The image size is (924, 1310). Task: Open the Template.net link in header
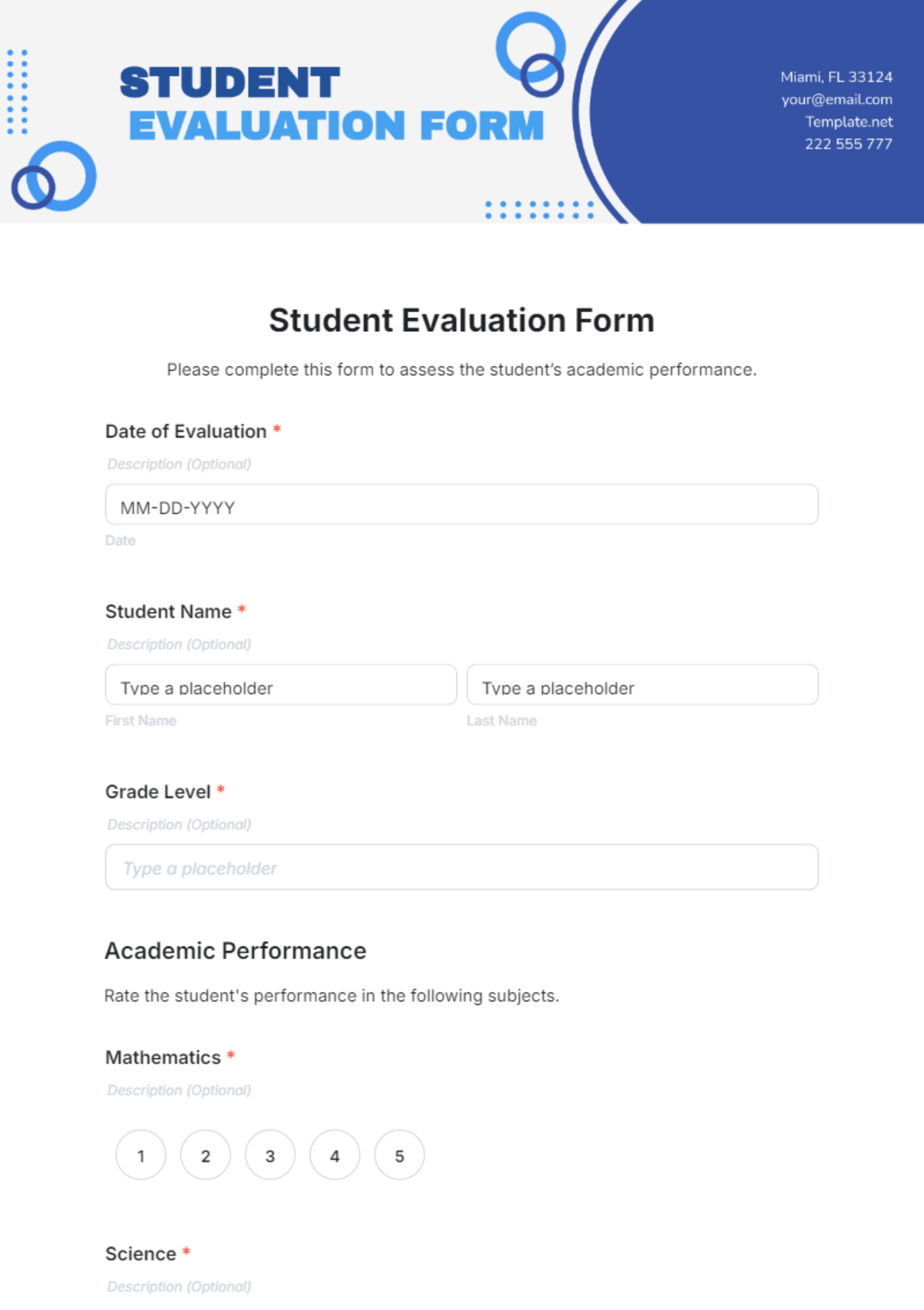tap(849, 122)
